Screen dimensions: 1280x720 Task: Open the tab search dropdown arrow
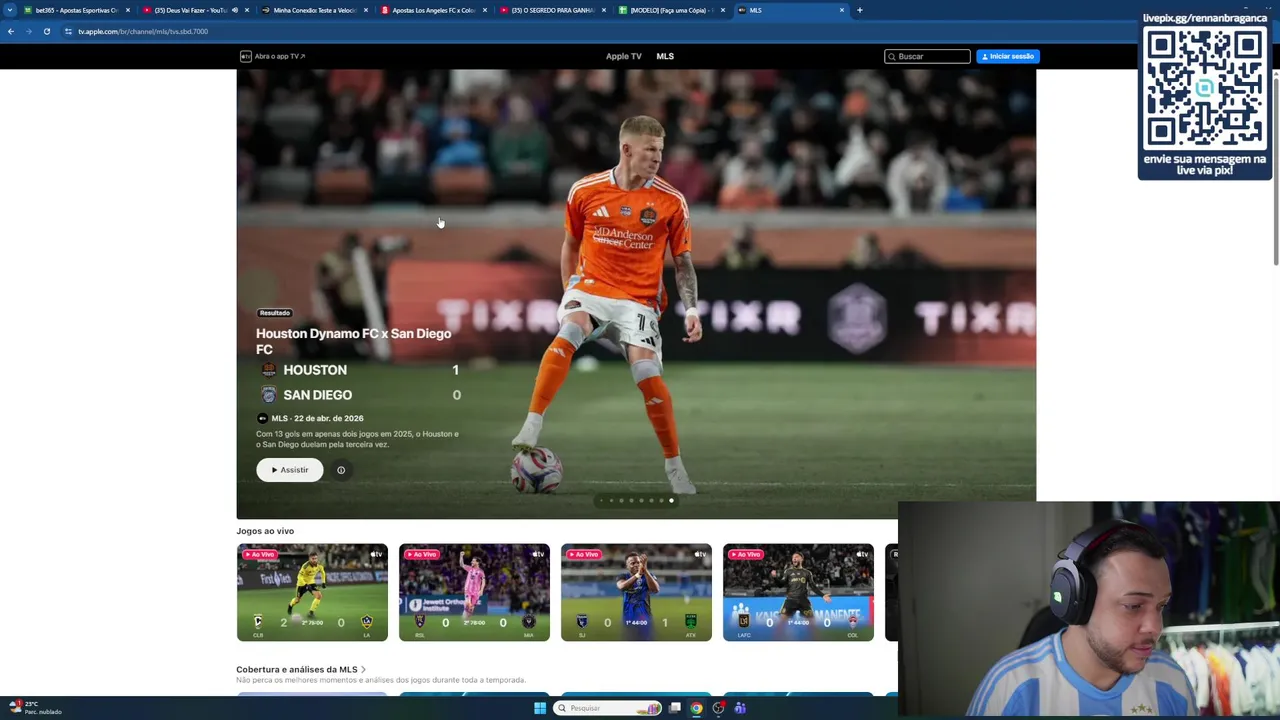(10, 10)
